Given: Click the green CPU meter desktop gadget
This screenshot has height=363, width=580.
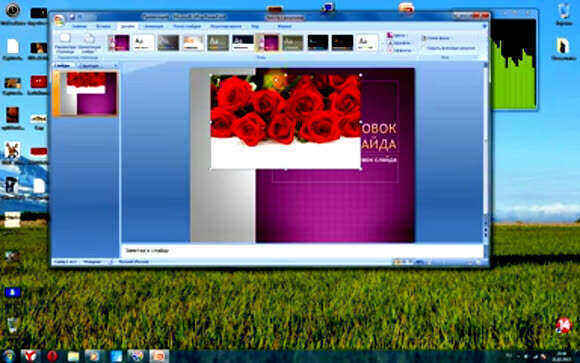Looking at the screenshot, I should coord(513,64).
